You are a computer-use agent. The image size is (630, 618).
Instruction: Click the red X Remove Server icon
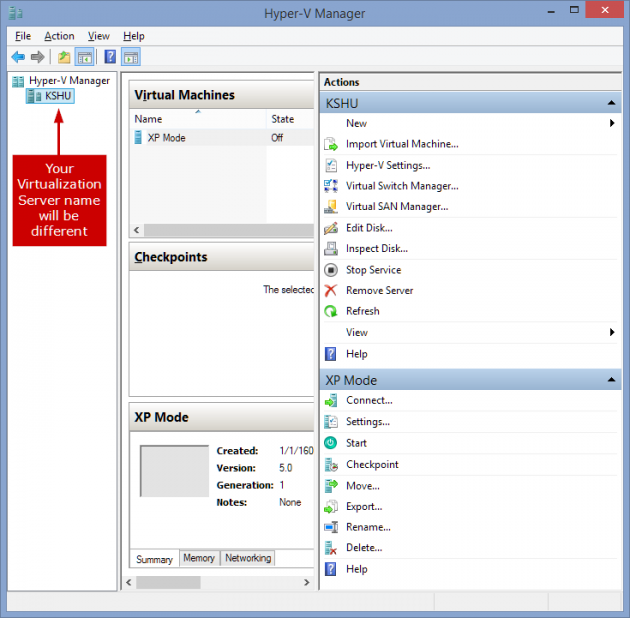tap(331, 291)
